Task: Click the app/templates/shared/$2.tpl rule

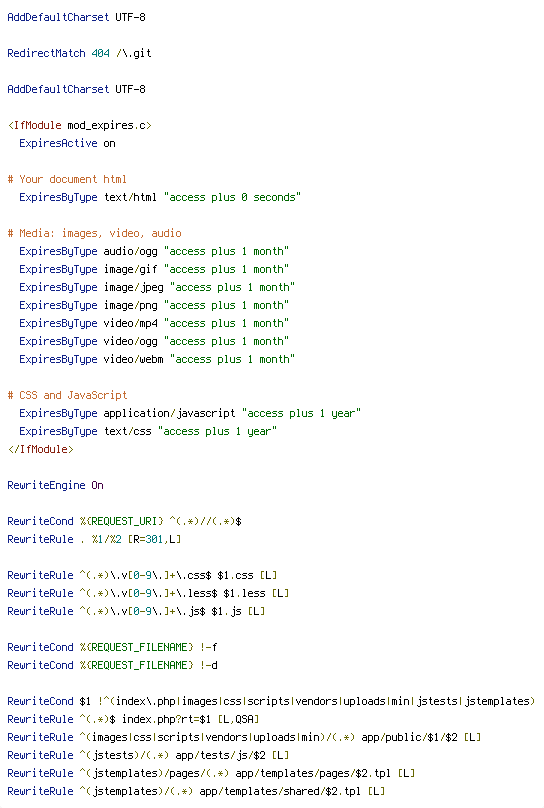Action: pyautogui.click(x=196, y=791)
